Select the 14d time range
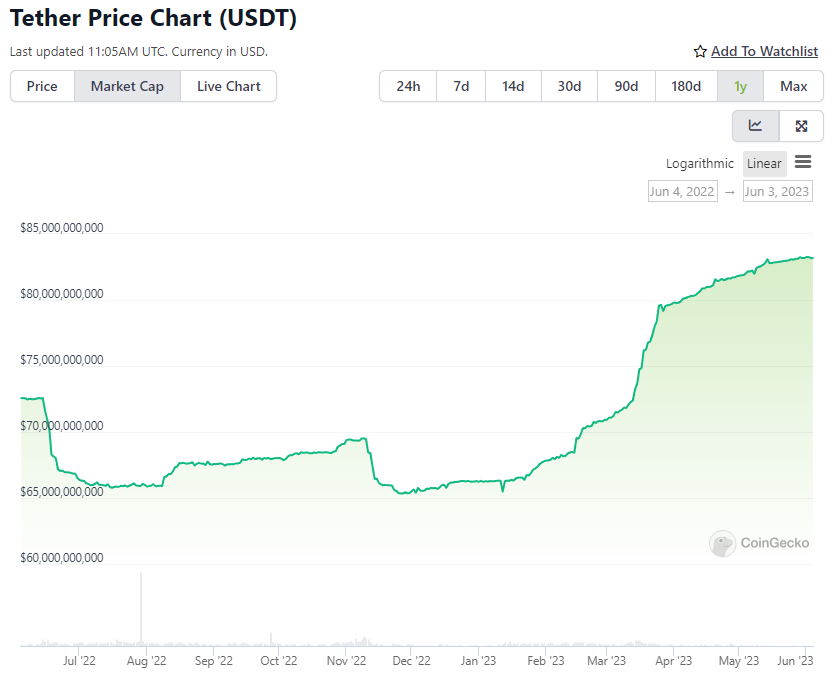The image size is (840, 679). coord(513,86)
